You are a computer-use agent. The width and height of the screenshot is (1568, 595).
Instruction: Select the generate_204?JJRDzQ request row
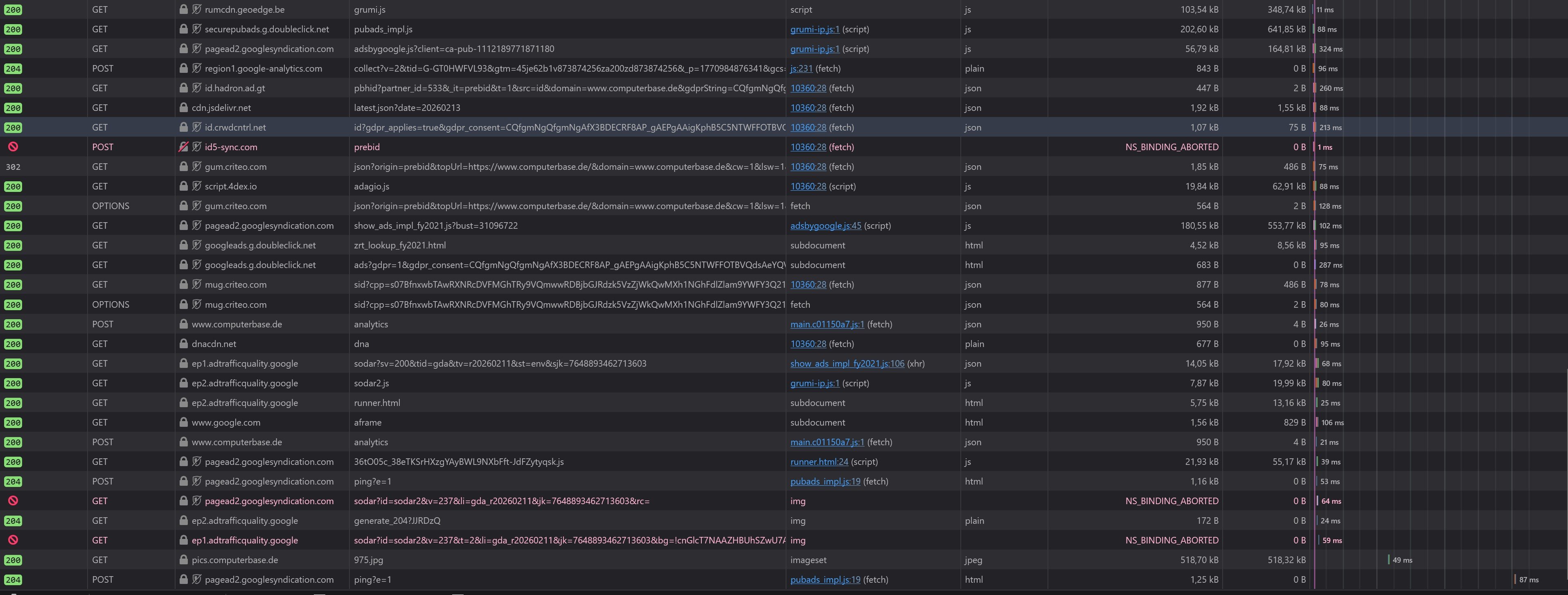point(397,521)
